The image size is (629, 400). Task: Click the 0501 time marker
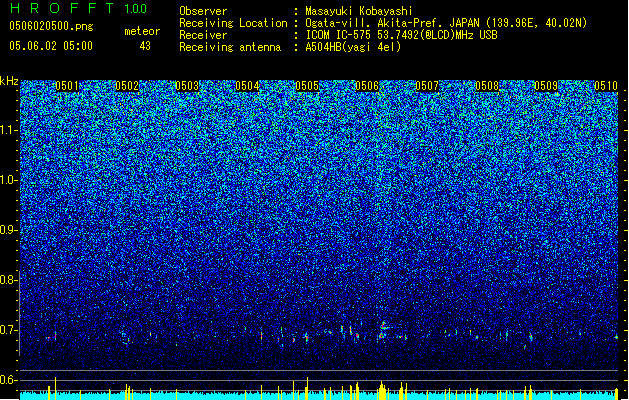67,86
